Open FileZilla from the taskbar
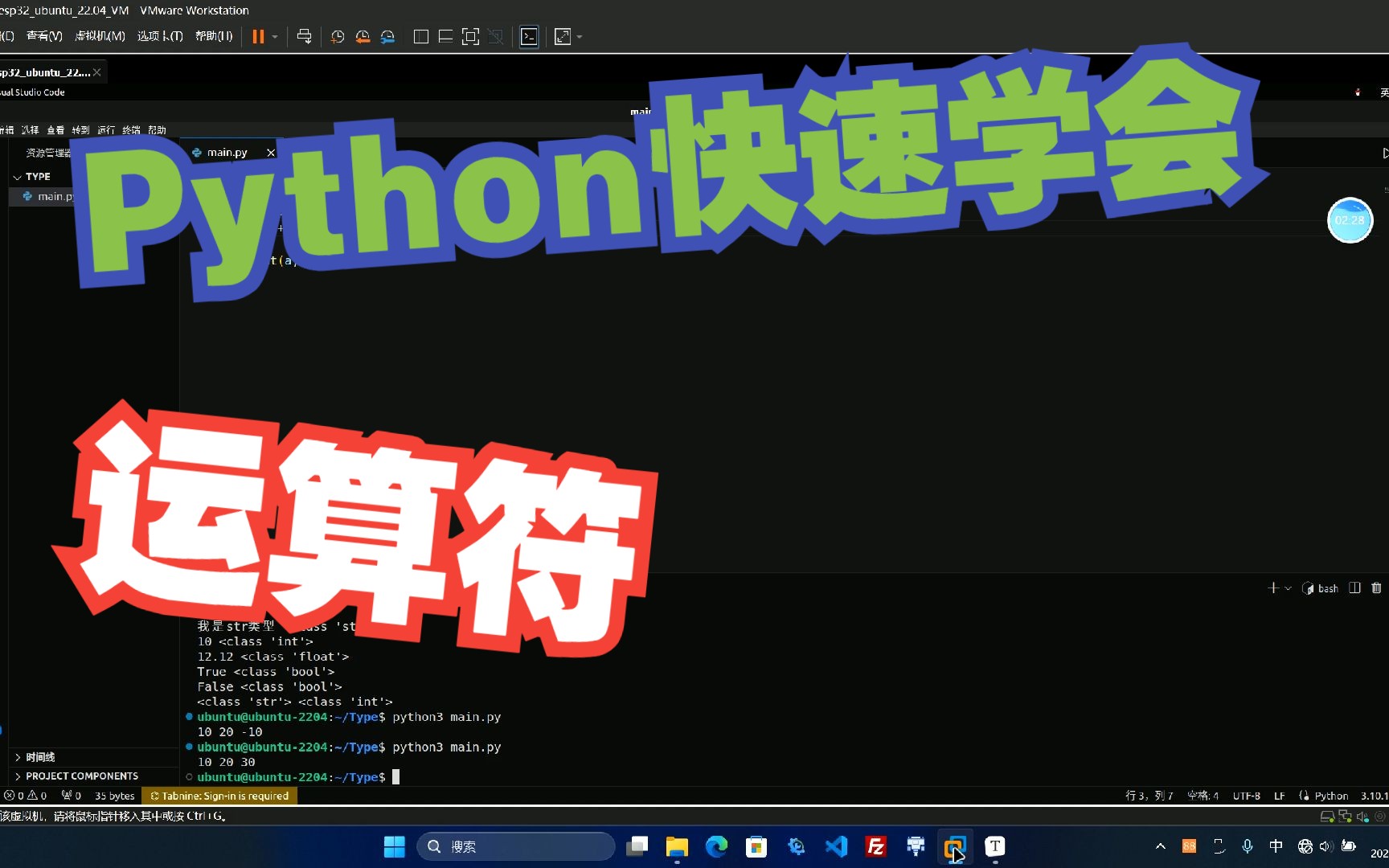The image size is (1389, 868). click(x=875, y=846)
